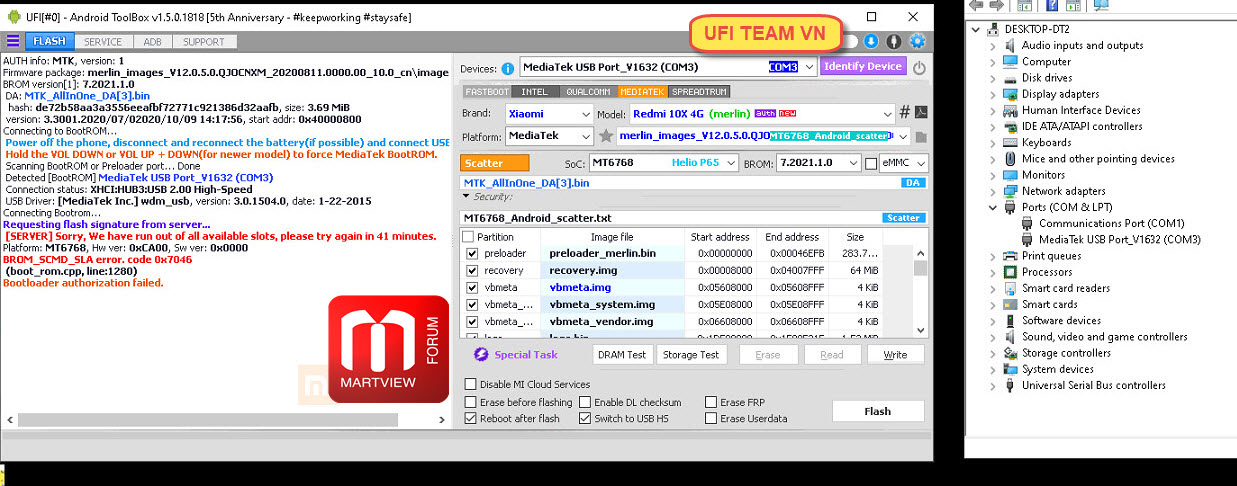Click the Android icon in UFI title bar
The height and width of the screenshot is (486, 1237).
pos(12,17)
